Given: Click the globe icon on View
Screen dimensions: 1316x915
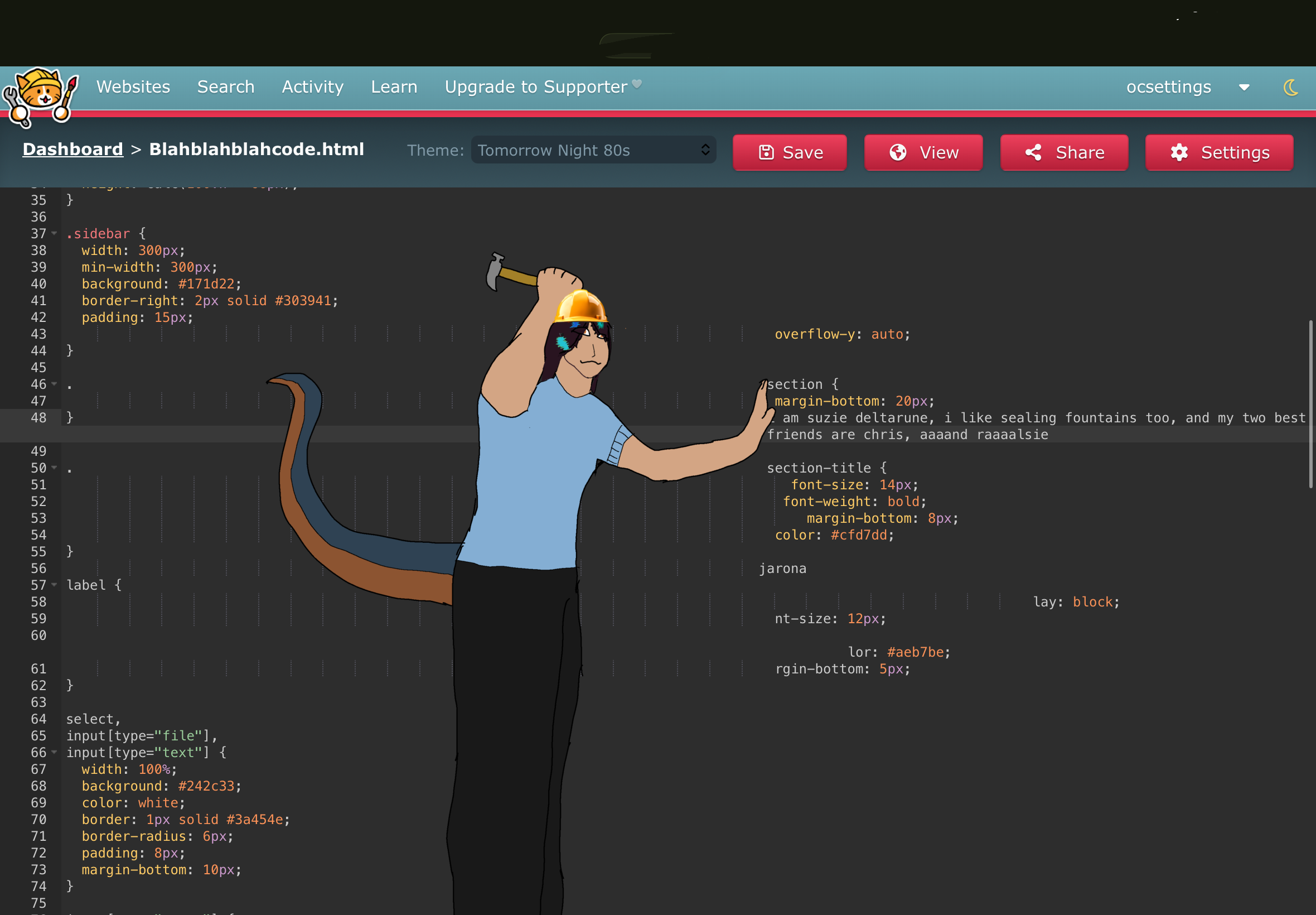Looking at the screenshot, I should [898, 152].
